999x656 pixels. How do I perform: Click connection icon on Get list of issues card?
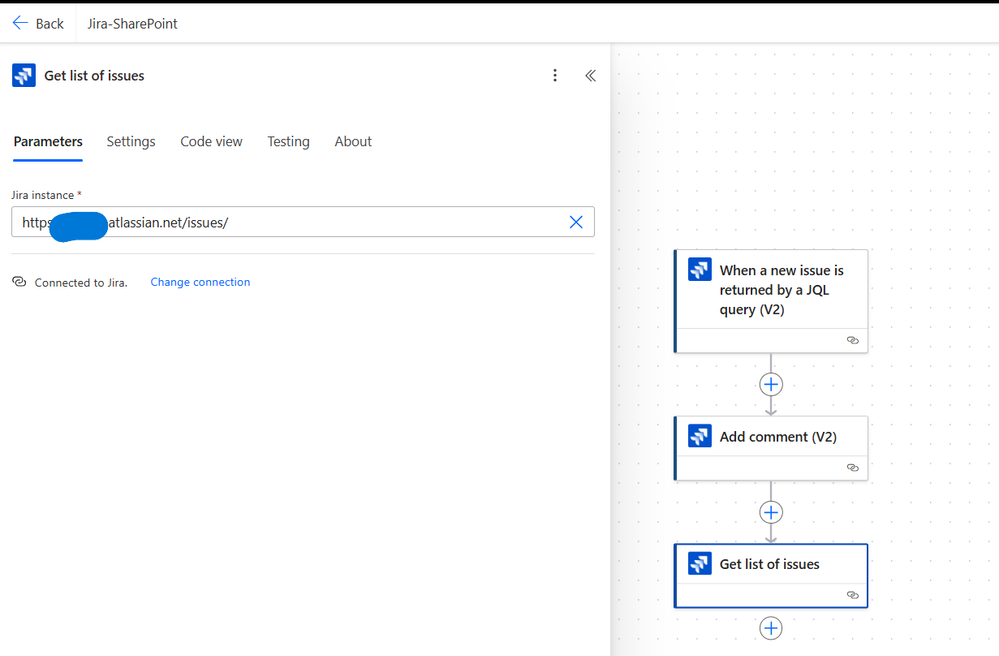852,595
